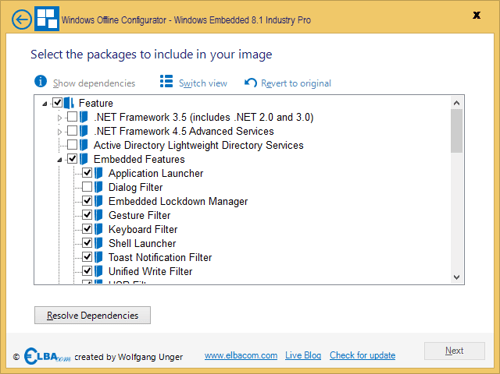Click Revert to original link
500x374 pixels.
tap(296, 83)
